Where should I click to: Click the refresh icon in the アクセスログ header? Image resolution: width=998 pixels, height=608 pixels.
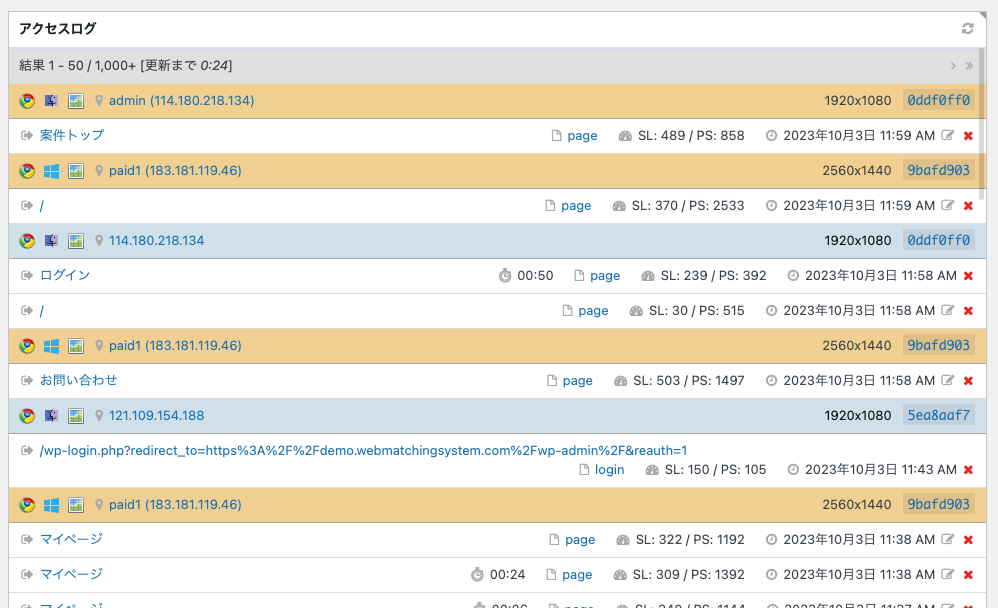point(967,29)
